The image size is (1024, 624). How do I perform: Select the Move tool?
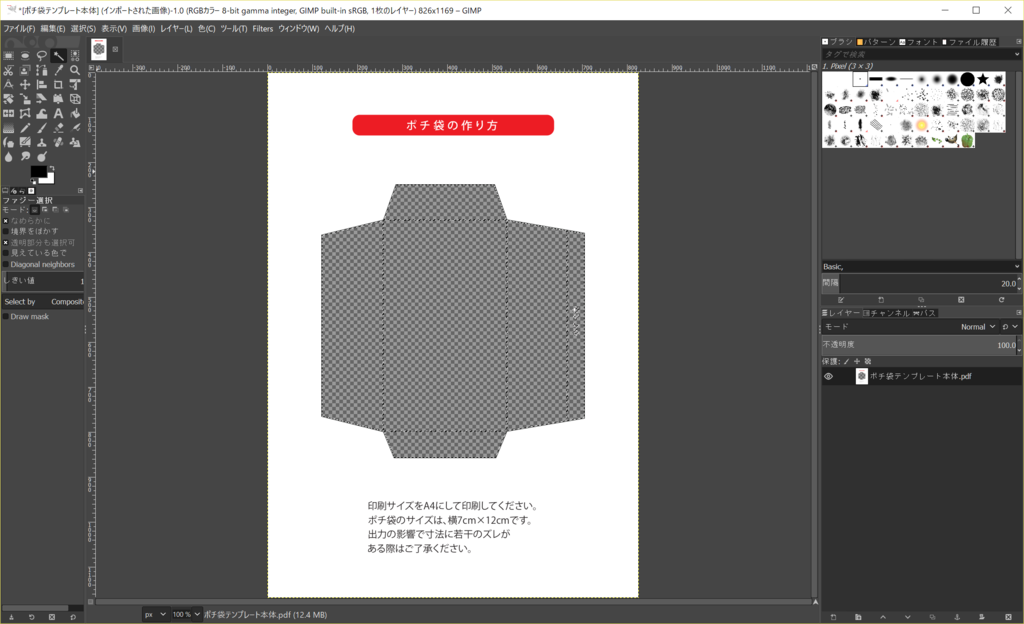point(24,84)
